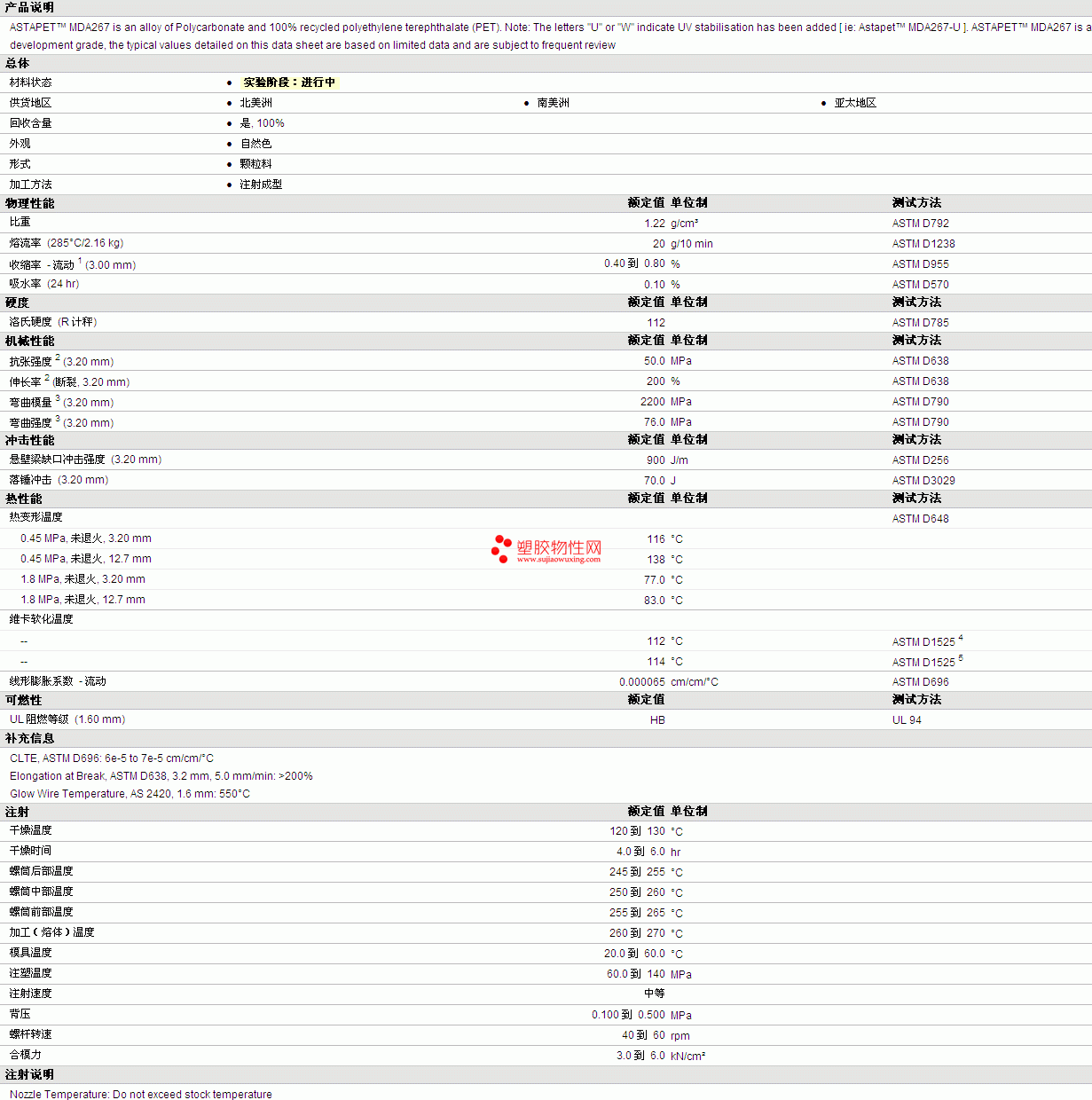Click the 螺筒后部温度 row label
This screenshot has width=1092, height=1100.
(41, 871)
